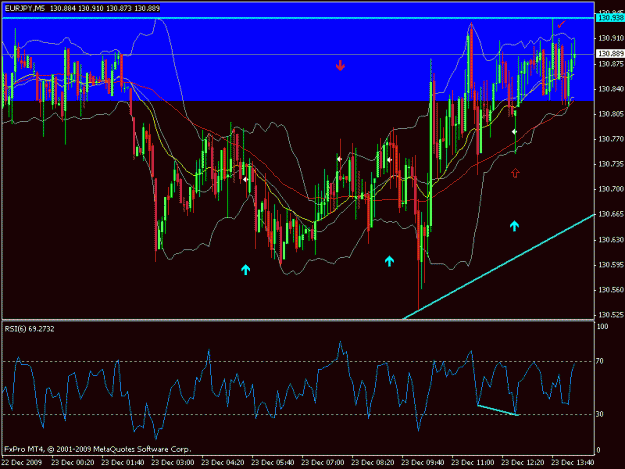
Task: Click the 23 Dec 01:40 time label
Action: pos(123,463)
